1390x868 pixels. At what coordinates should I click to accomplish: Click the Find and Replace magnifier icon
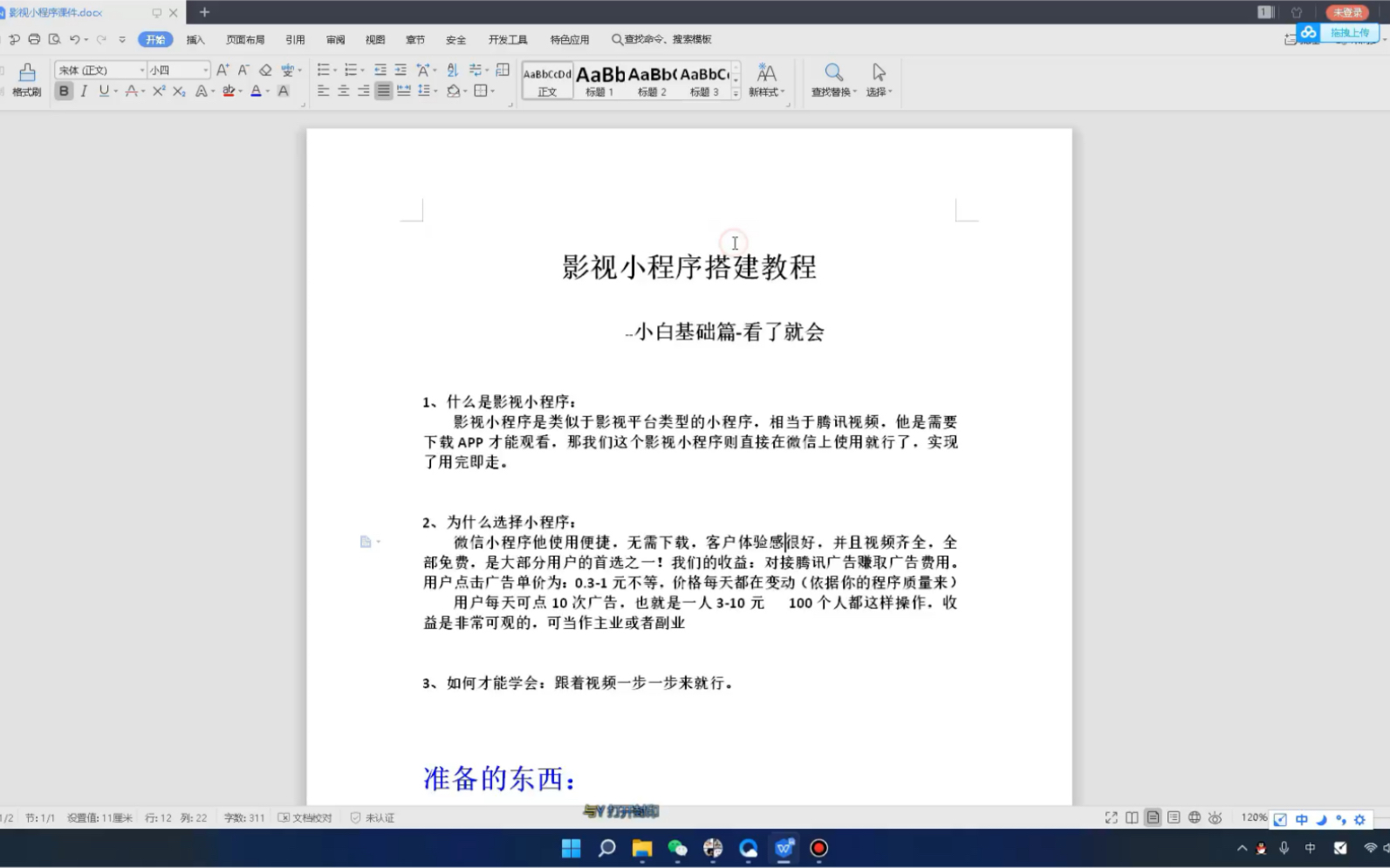(834, 72)
